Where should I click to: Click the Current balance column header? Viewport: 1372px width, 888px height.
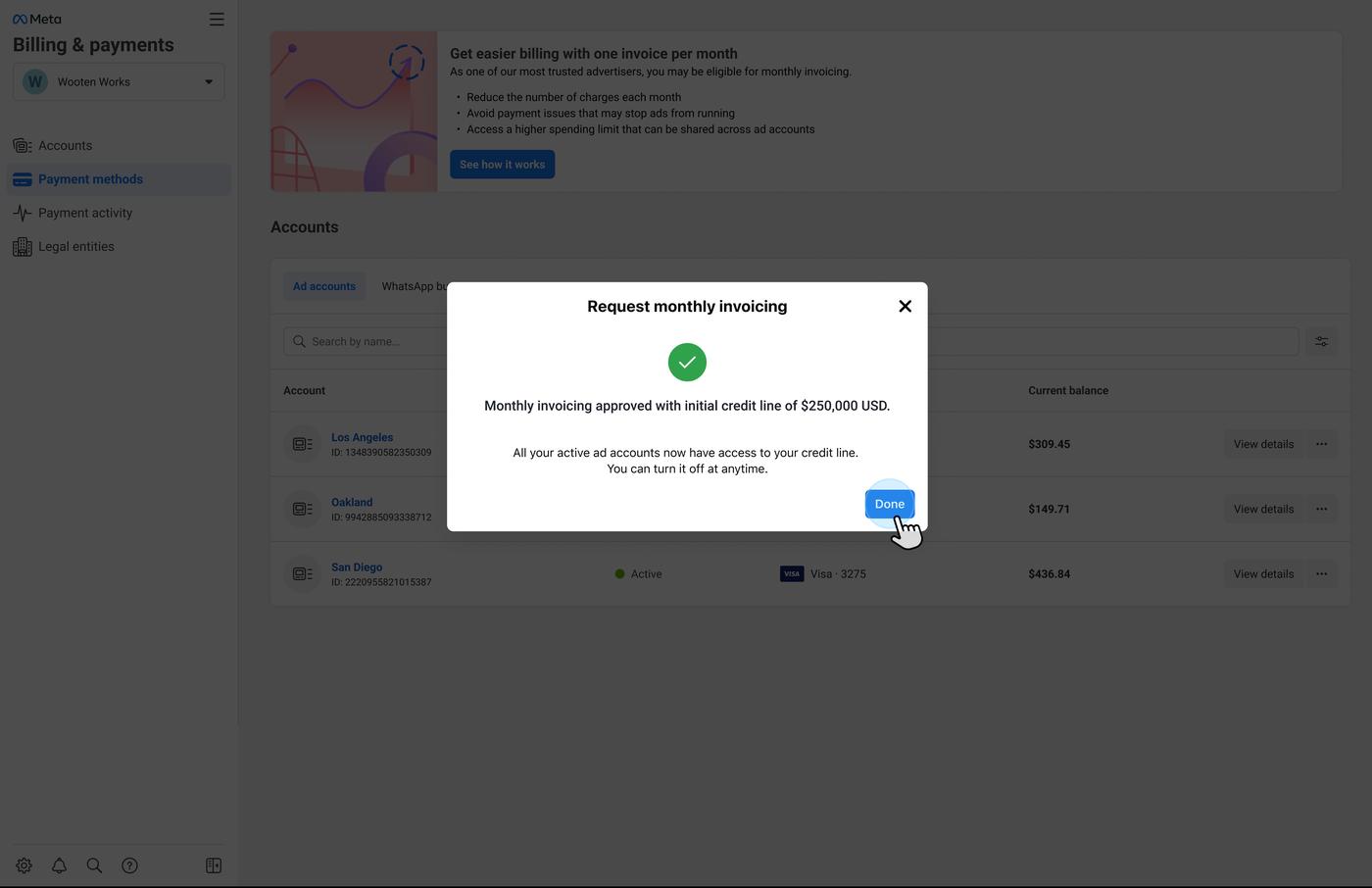click(1068, 390)
